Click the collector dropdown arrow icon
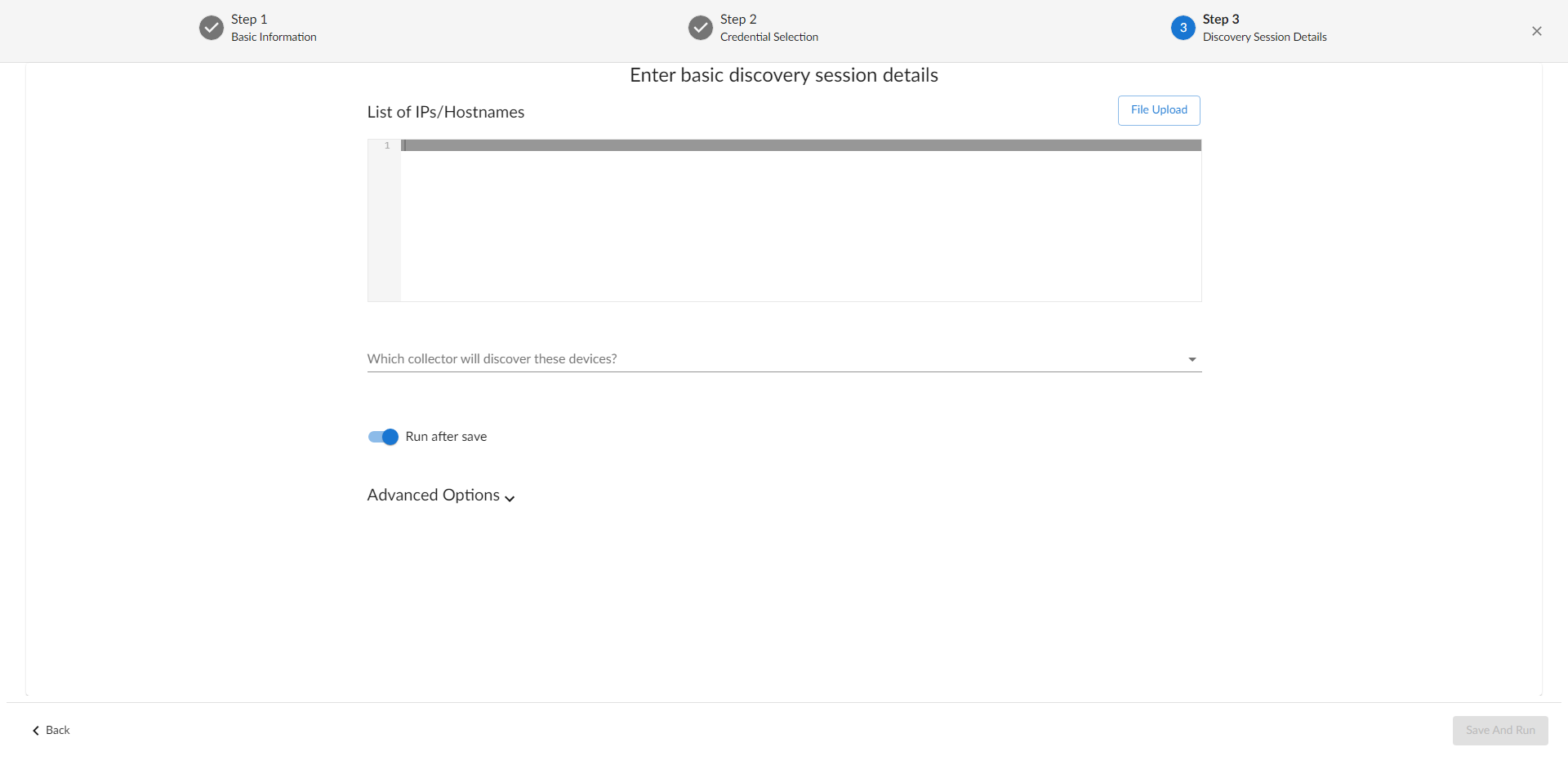 (x=1192, y=359)
